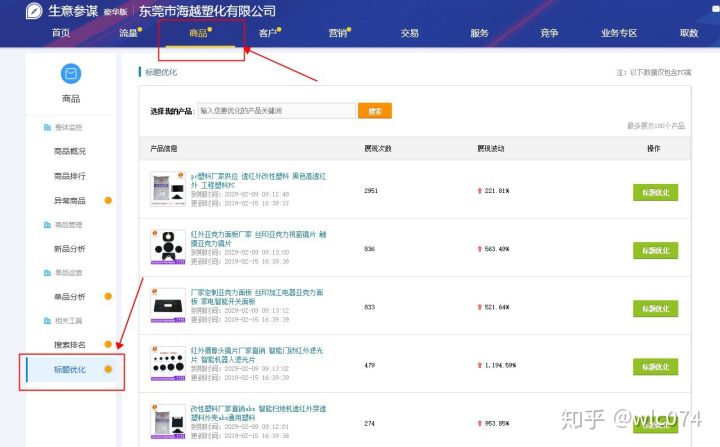
Task: Click 标题优化 button for the 479-impressions product
Action: 655,367
